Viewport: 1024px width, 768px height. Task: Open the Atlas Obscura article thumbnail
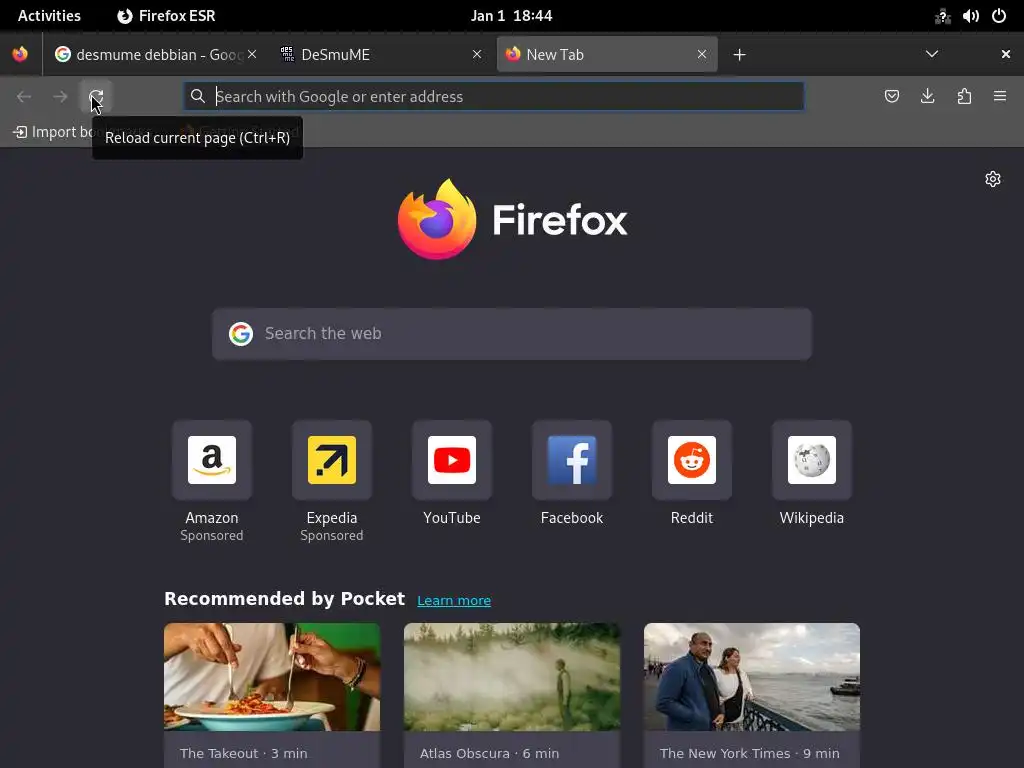tap(512, 677)
